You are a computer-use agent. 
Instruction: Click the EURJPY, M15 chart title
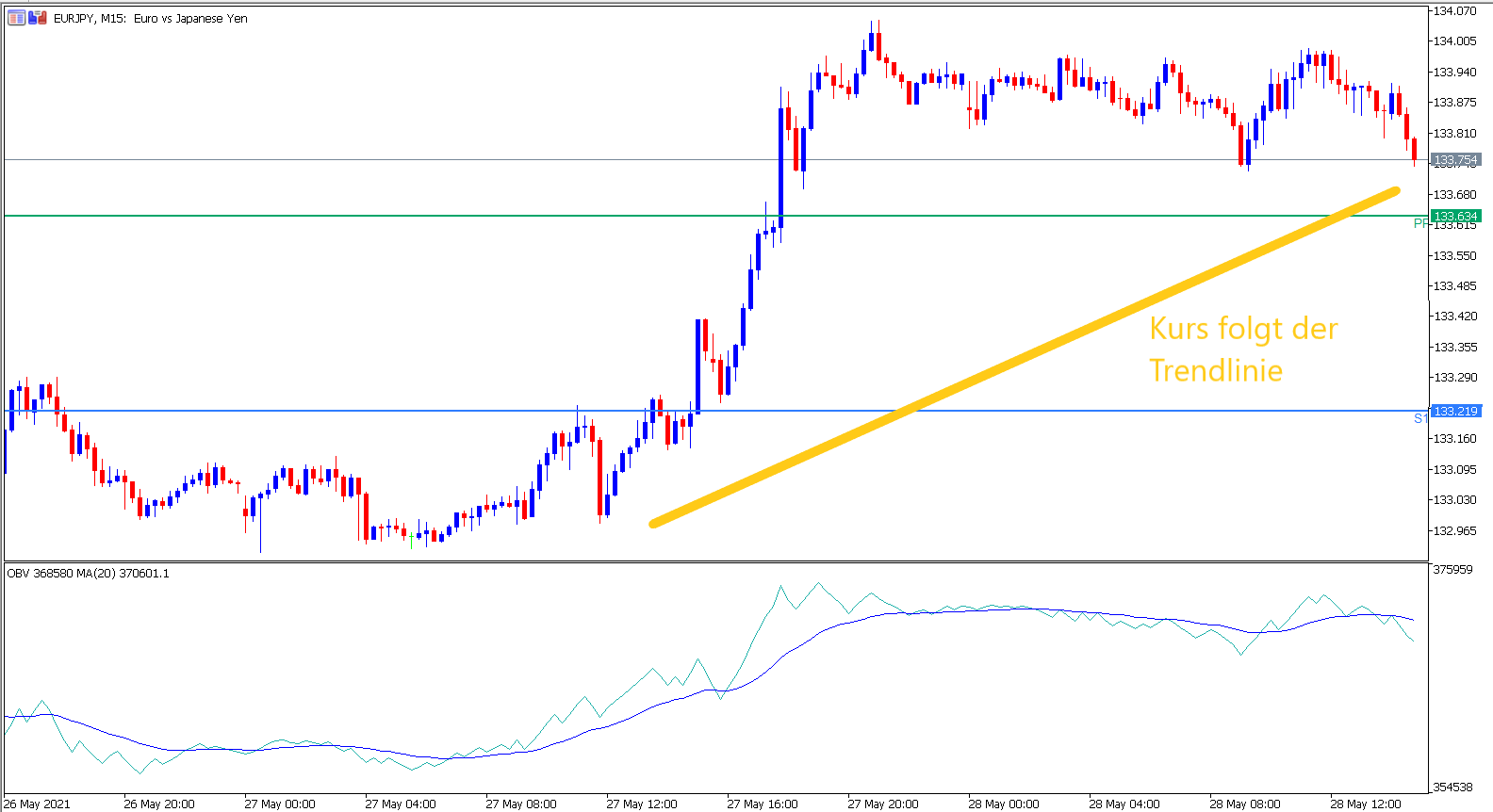pos(151,19)
